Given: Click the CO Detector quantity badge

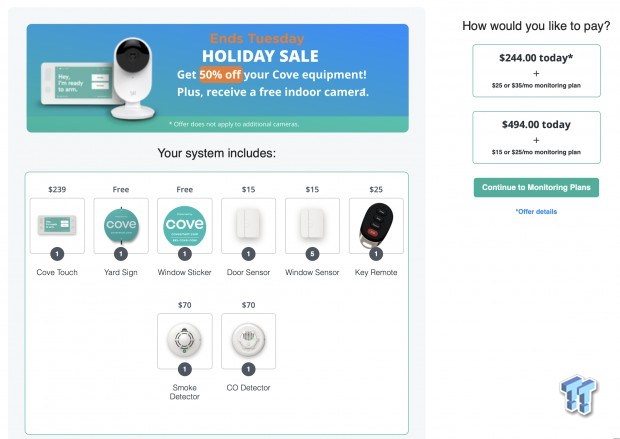Looking at the screenshot, I should click(x=248, y=369).
